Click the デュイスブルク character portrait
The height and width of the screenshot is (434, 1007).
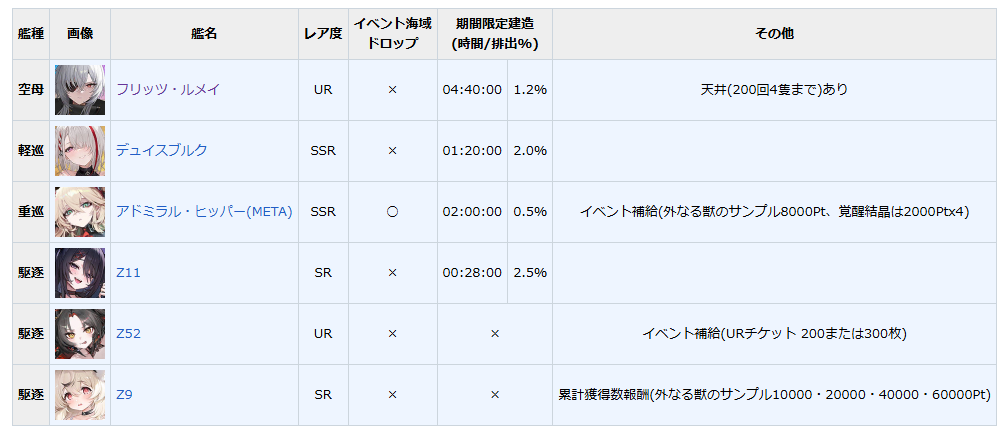80,151
